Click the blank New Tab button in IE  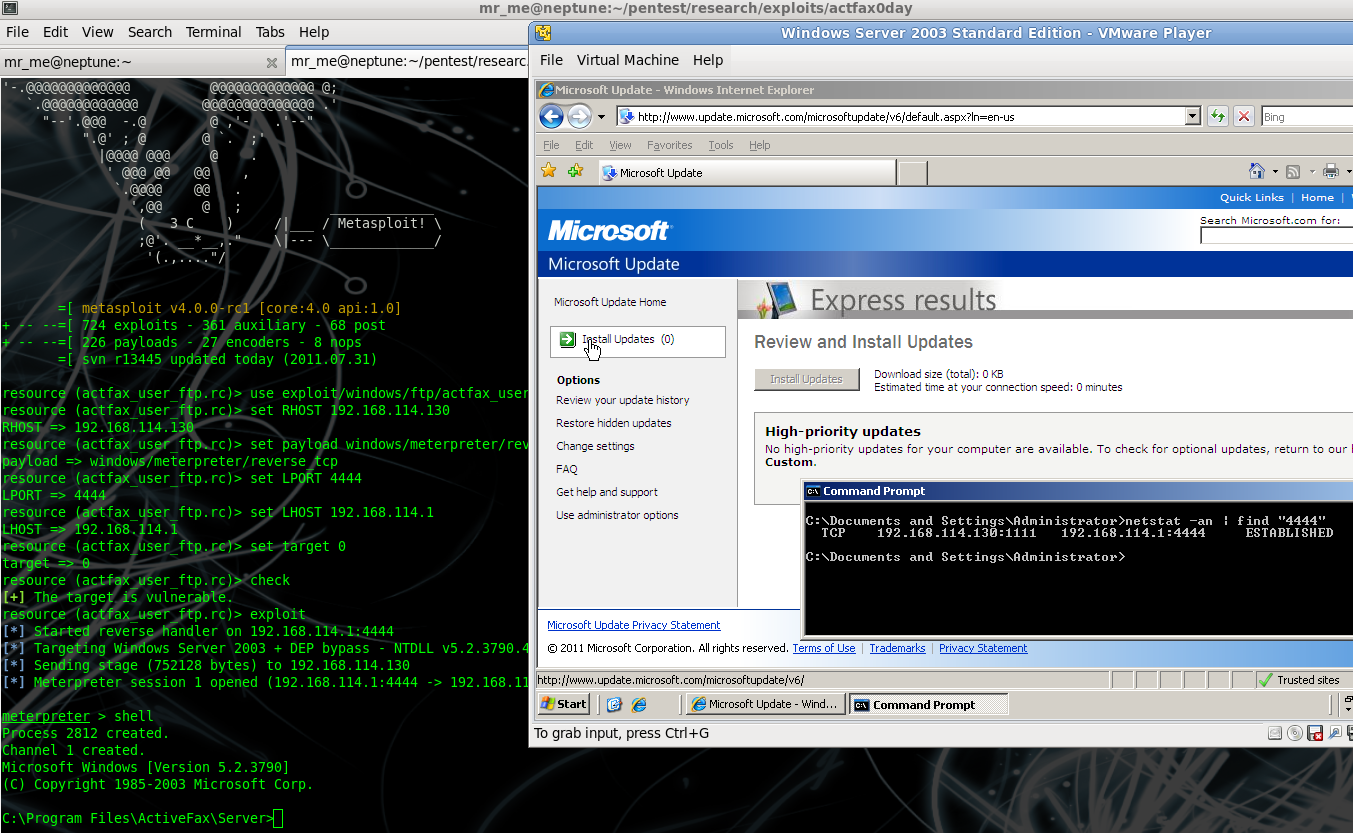(913, 173)
